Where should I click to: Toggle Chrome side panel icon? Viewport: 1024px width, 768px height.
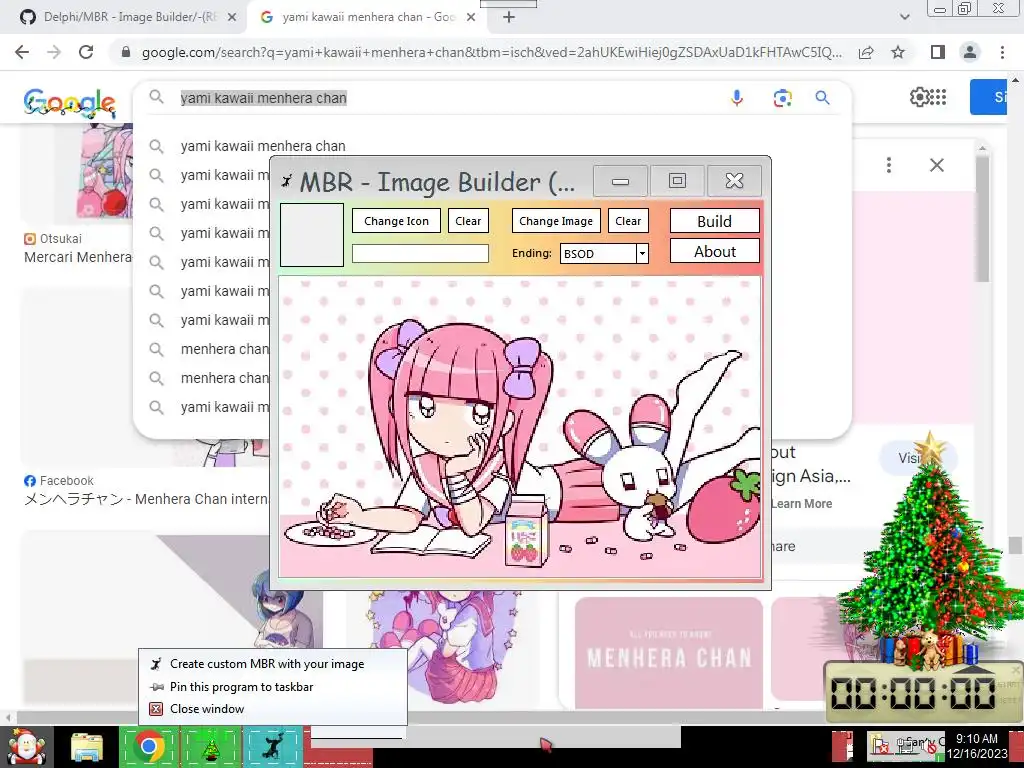938,52
